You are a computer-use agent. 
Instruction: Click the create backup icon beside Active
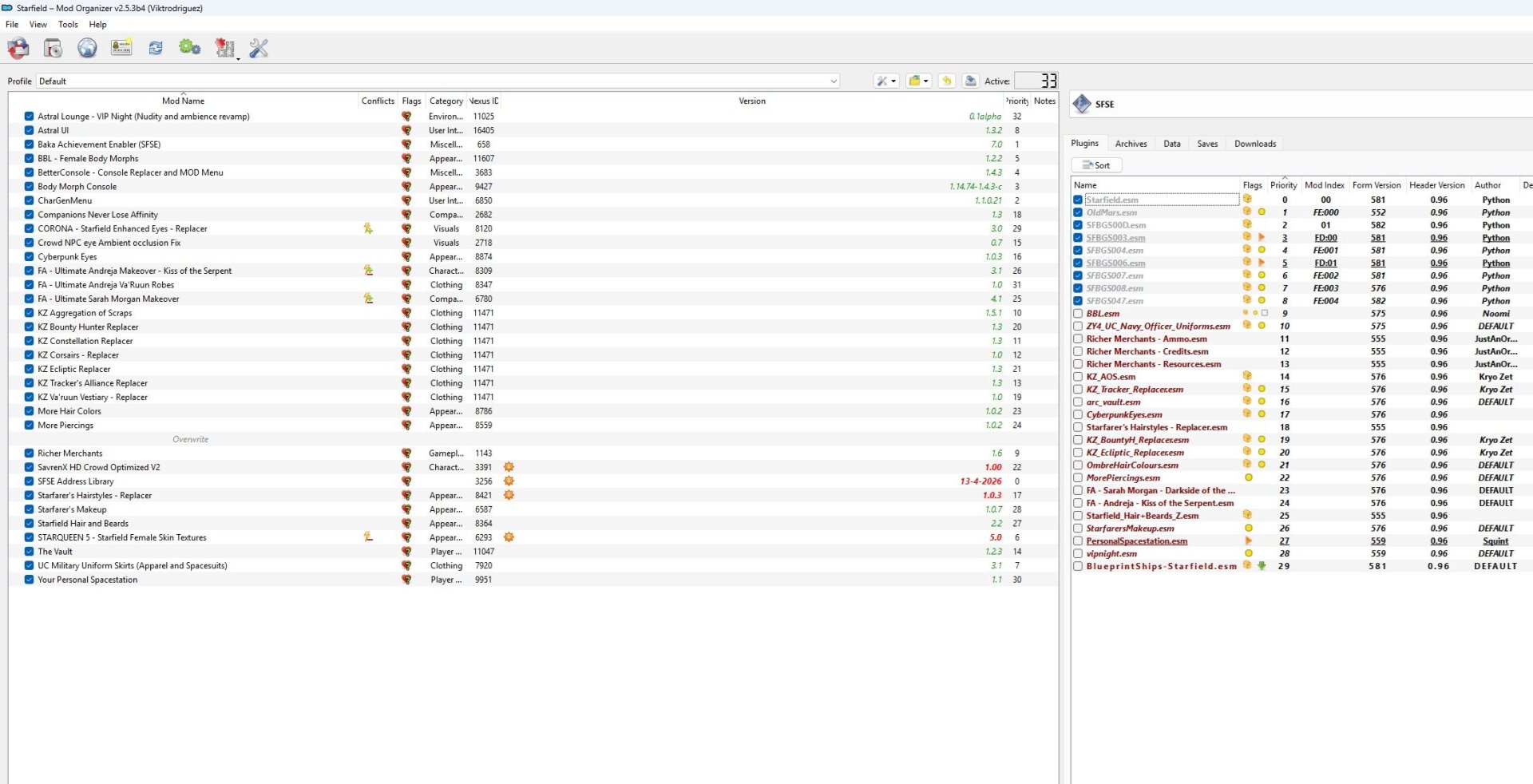[x=970, y=81]
